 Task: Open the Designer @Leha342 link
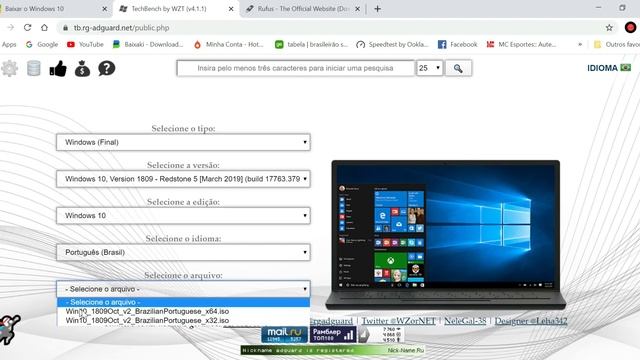click(531, 321)
